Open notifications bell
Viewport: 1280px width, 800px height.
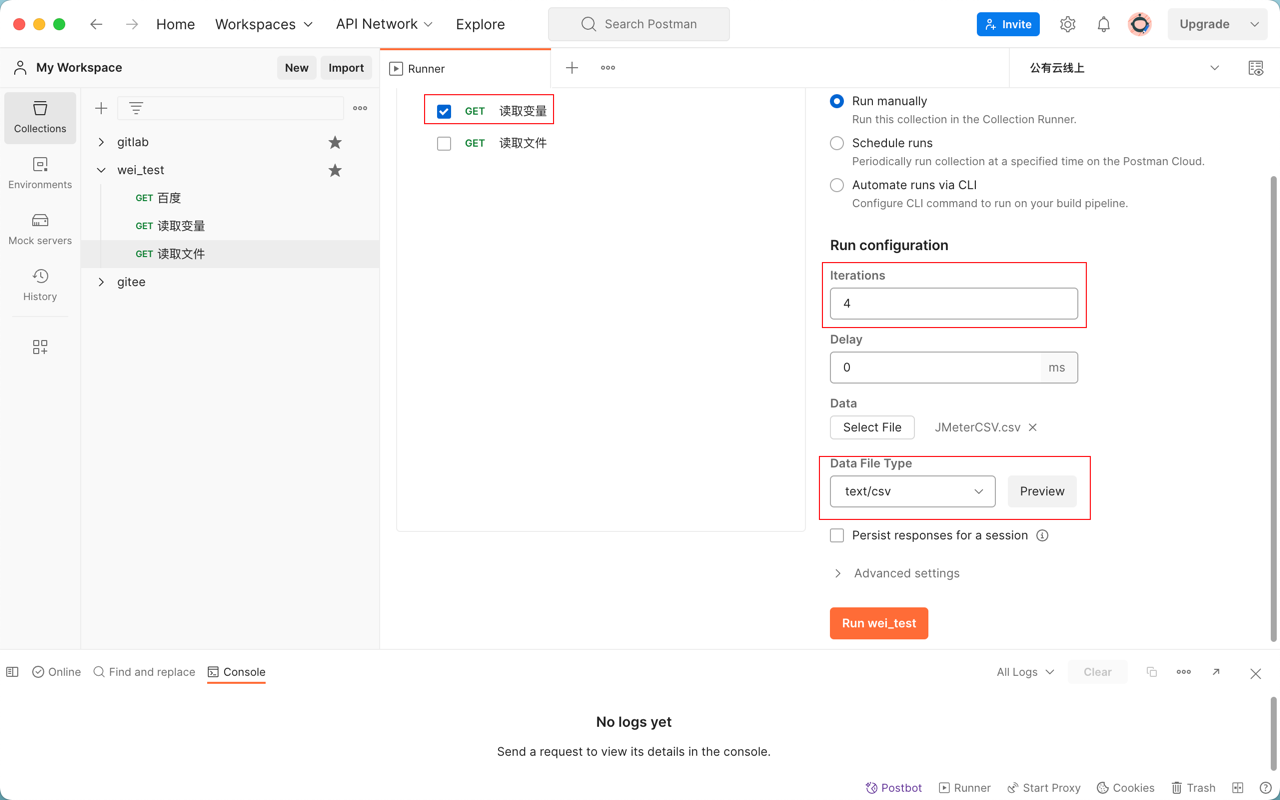pyautogui.click(x=1104, y=24)
